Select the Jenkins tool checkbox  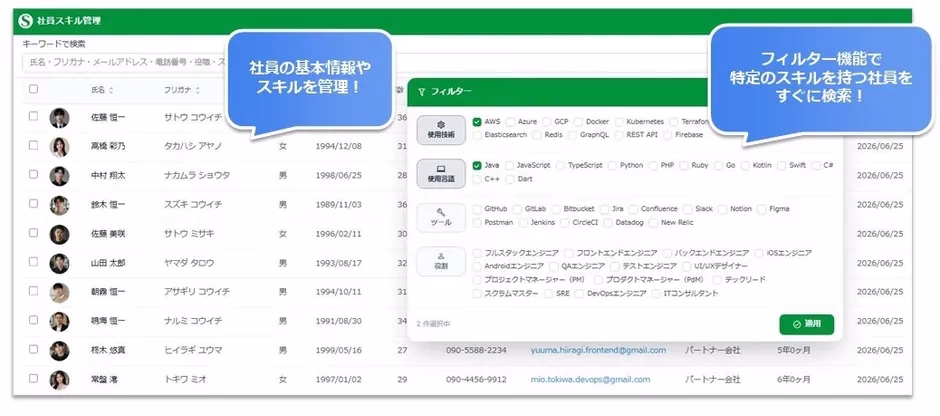[523, 222]
